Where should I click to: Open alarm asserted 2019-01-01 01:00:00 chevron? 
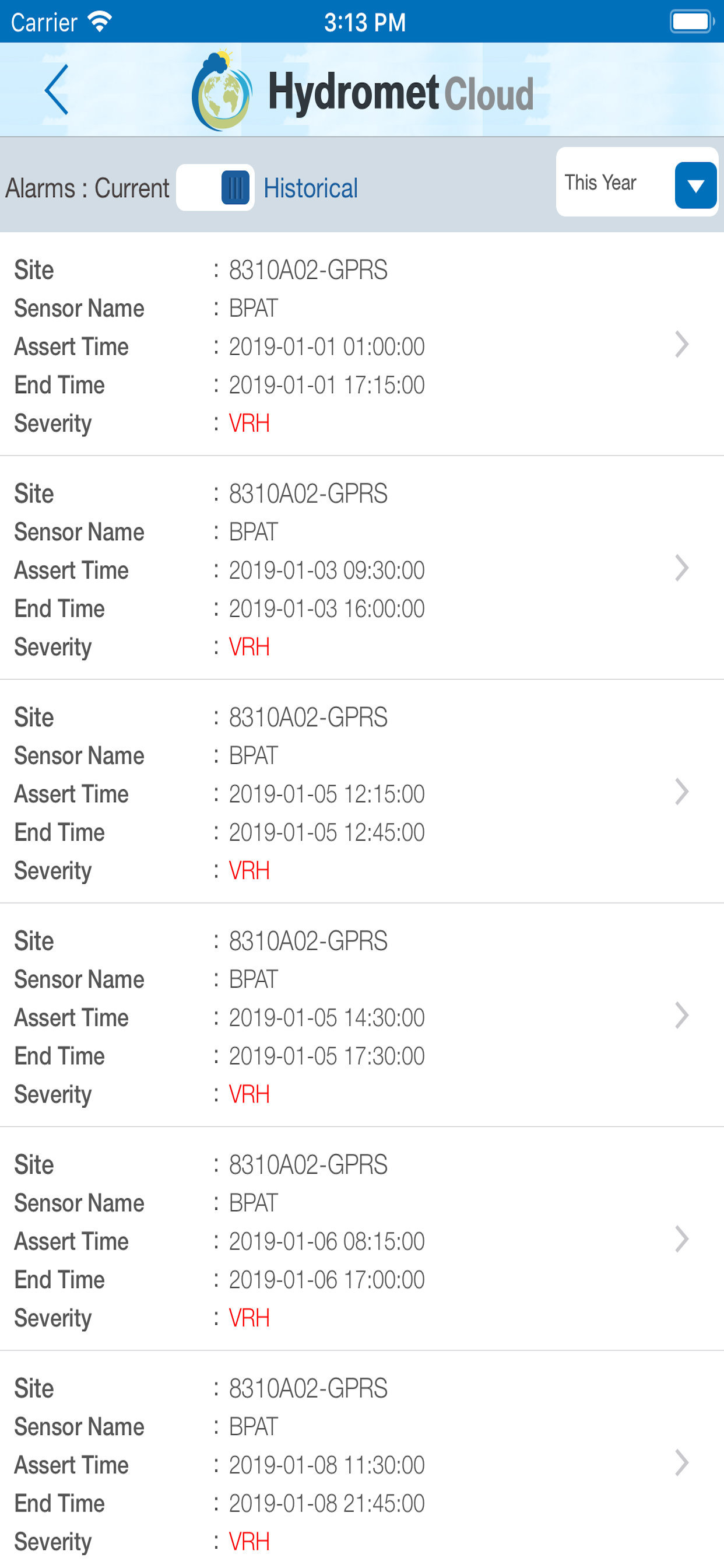[681, 345]
